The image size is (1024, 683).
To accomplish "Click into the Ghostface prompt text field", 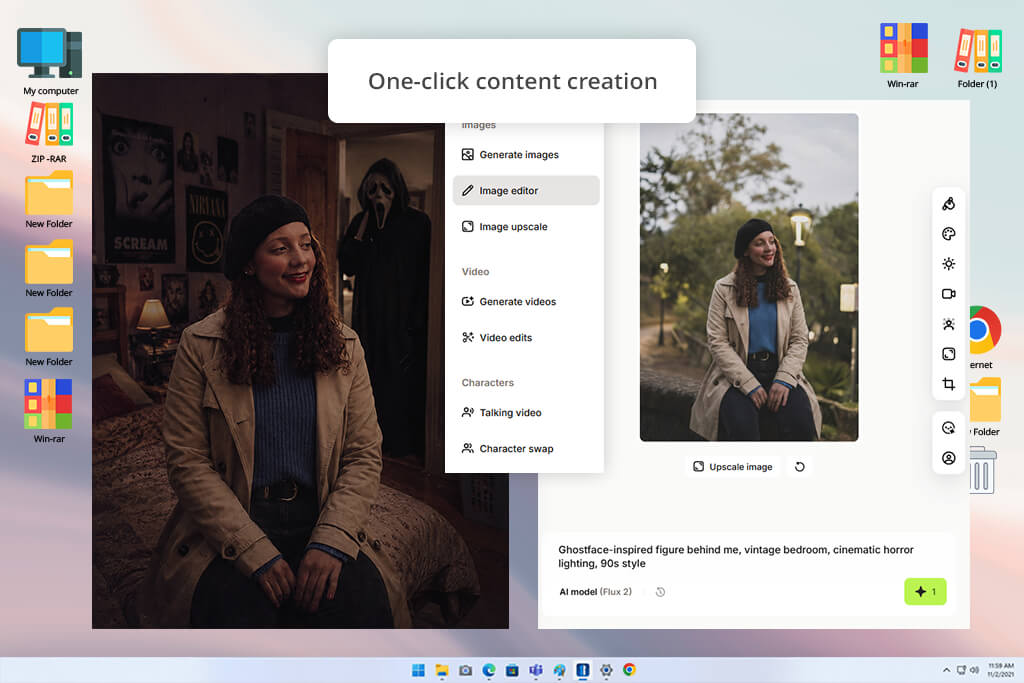I will click(x=736, y=556).
